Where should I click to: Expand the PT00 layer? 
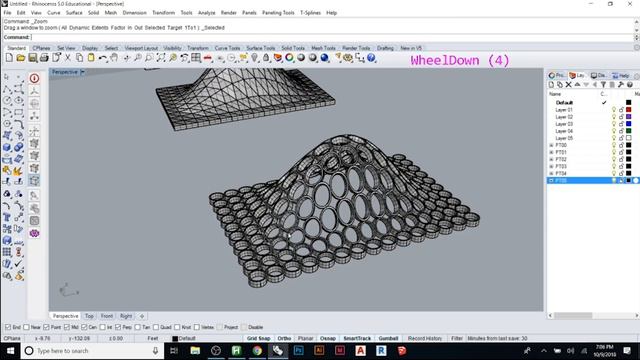551,145
